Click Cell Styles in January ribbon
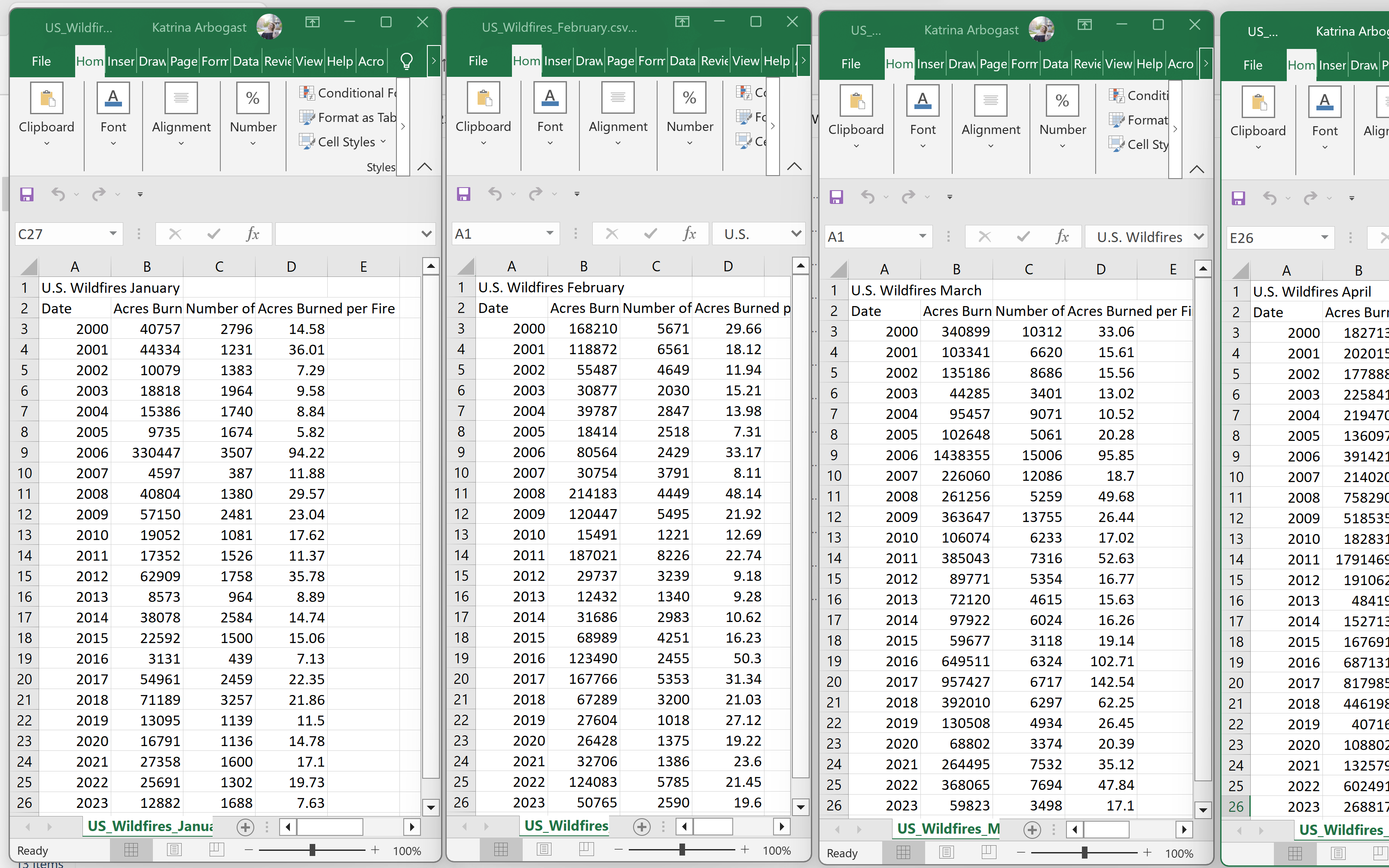Image resolution: width=1389 pixels, height=868 pixels. pos(345,142)
